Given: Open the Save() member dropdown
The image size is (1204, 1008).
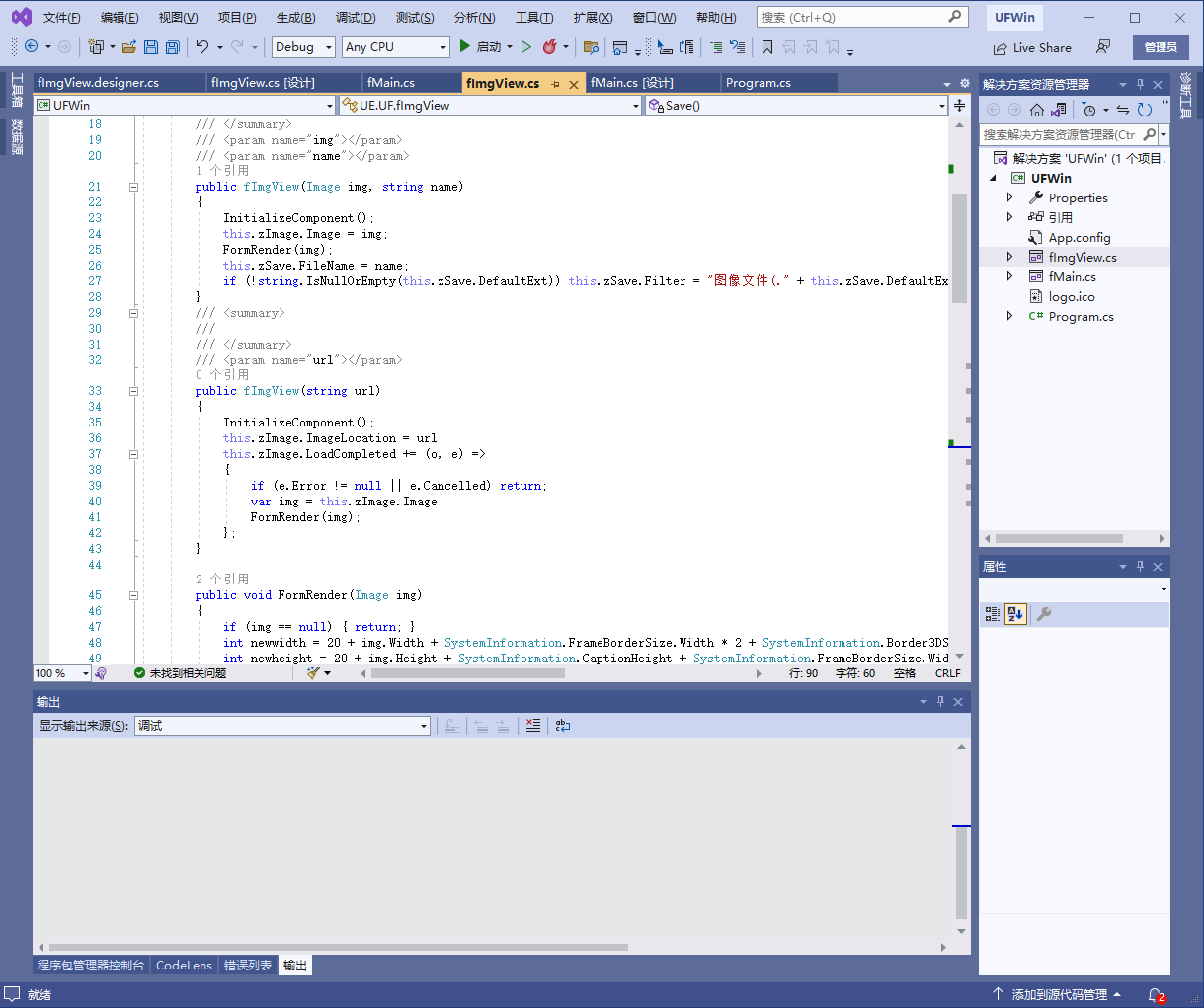Looking at the screenshot, I should 796,105.
